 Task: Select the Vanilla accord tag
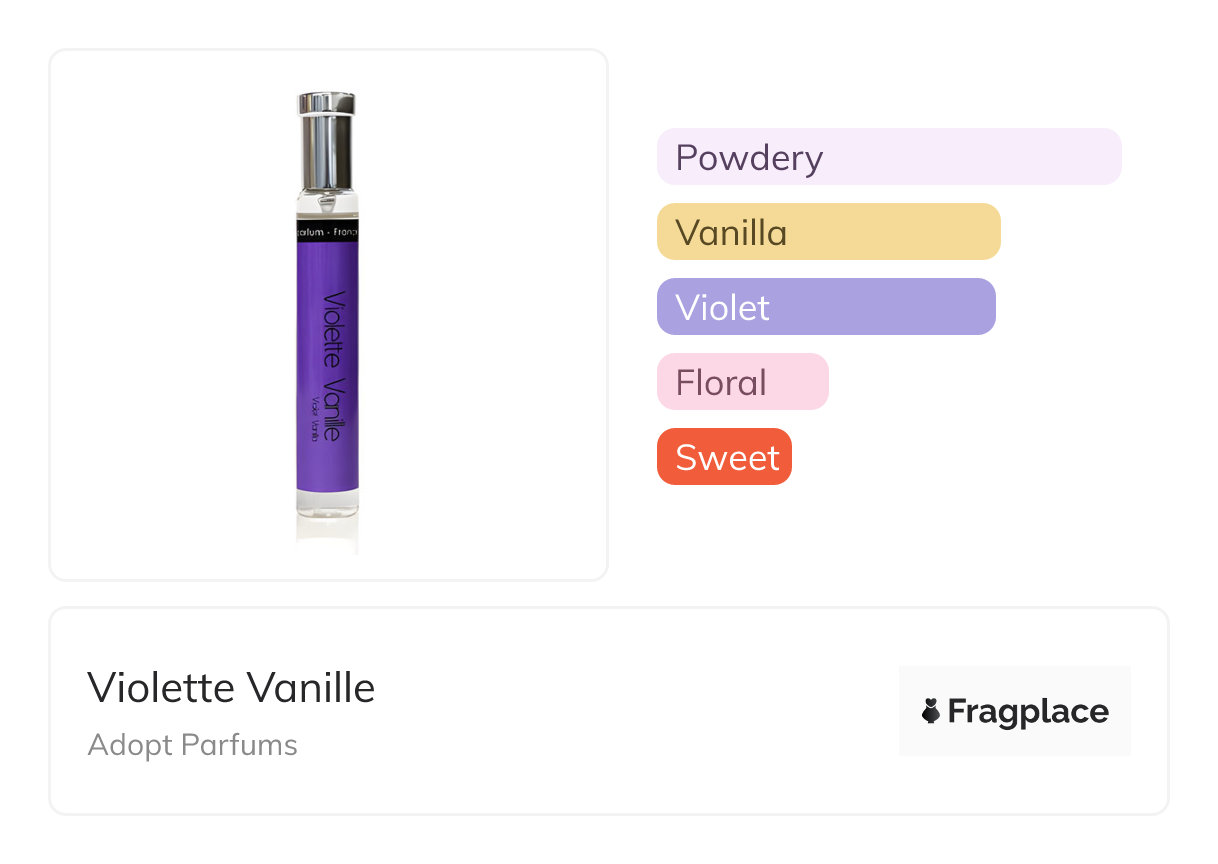click(828, 232)
